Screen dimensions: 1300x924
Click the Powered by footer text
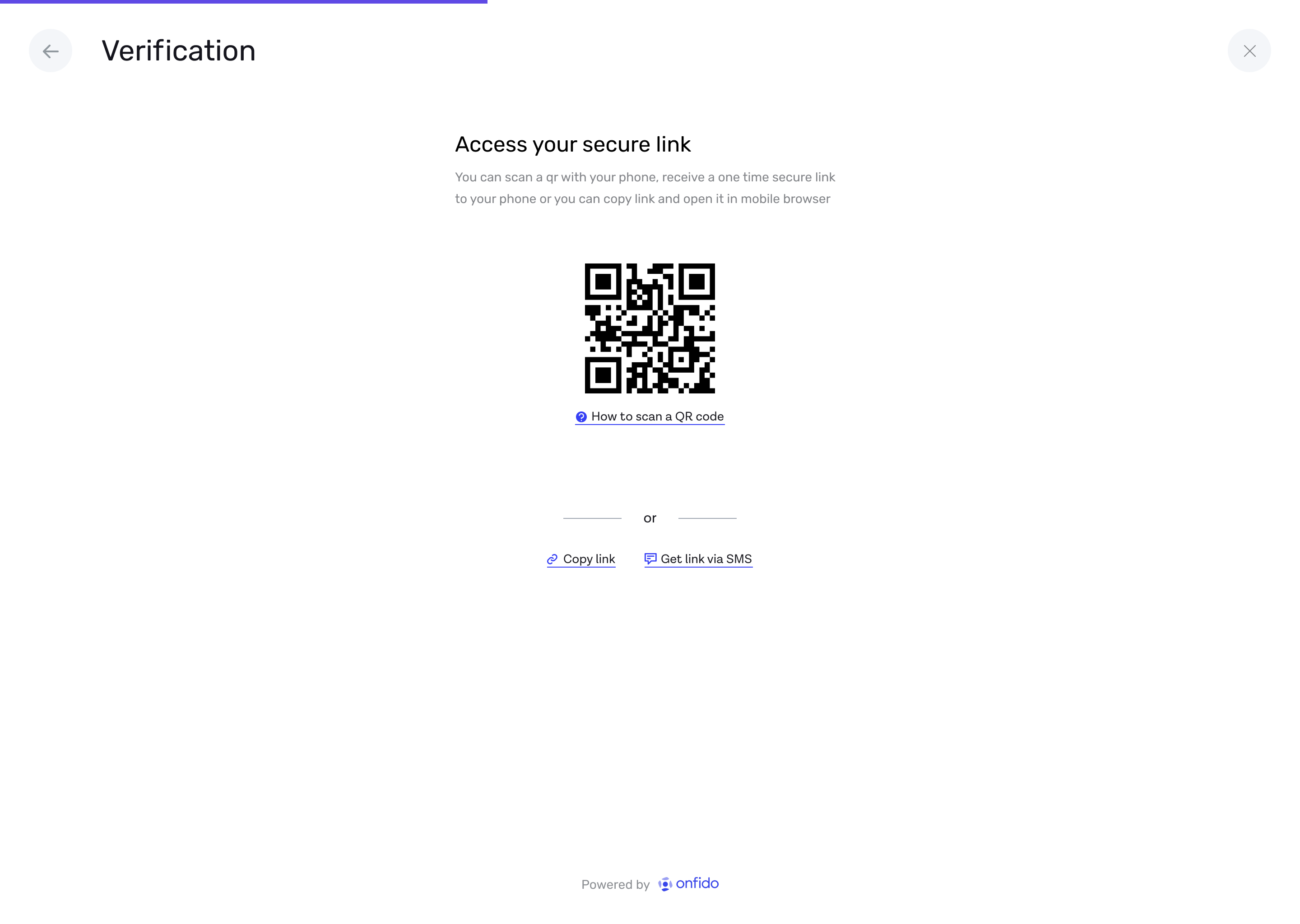615,885
